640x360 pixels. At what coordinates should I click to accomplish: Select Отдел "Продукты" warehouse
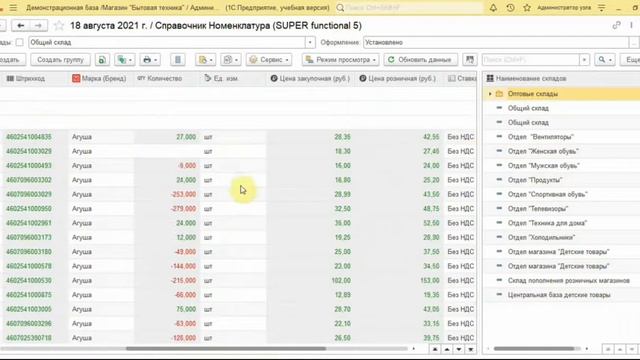tap(535, 180)
